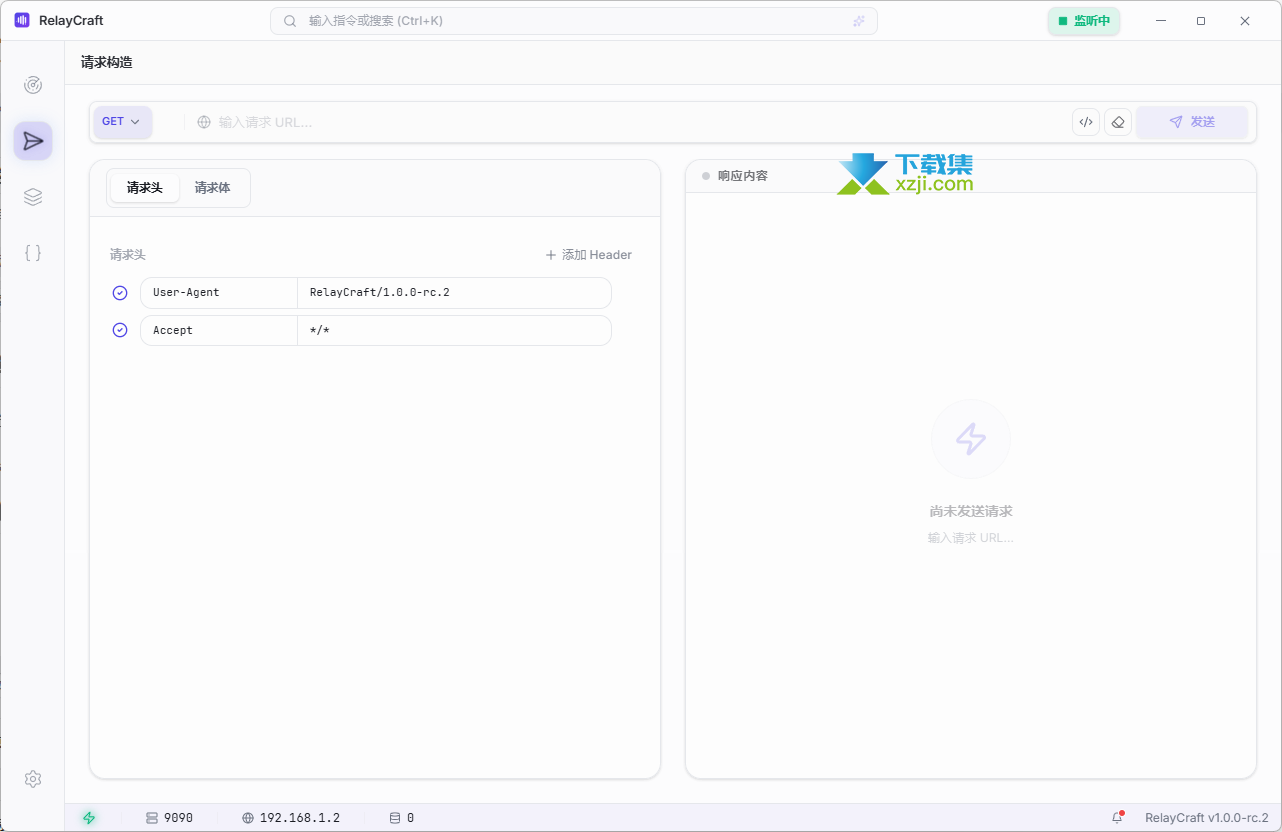
Task: Uncheck the Accept header row
Action: tap(120, 330)
